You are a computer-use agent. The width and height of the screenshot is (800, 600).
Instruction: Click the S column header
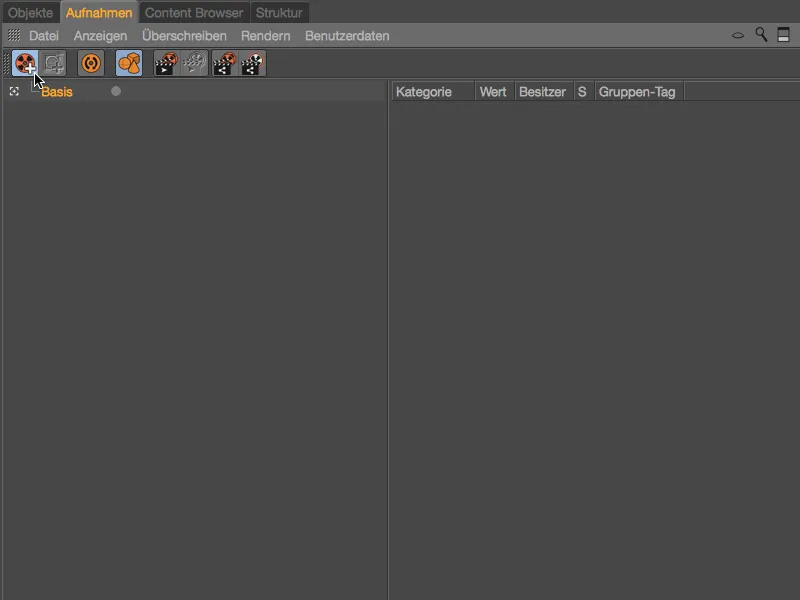[x=583, y=92]
